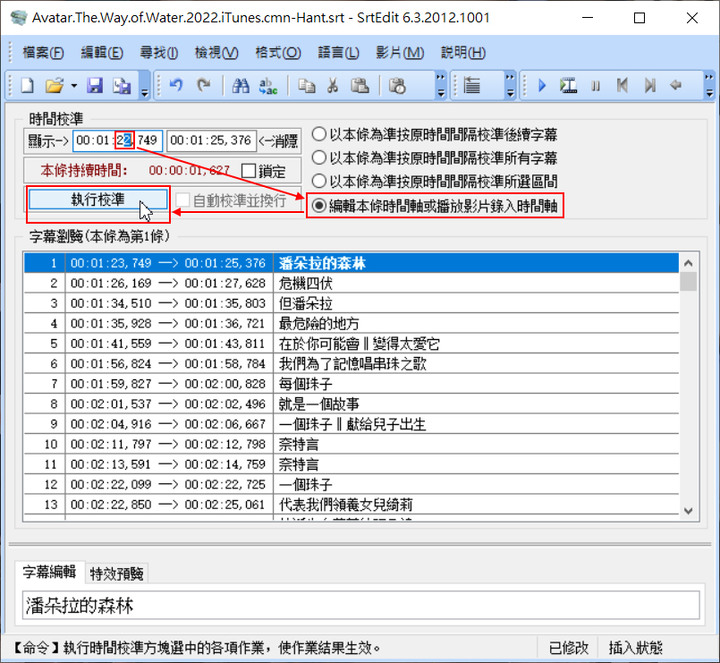Click the film clip playback icon
720x663 pixels.
(568, 85)
